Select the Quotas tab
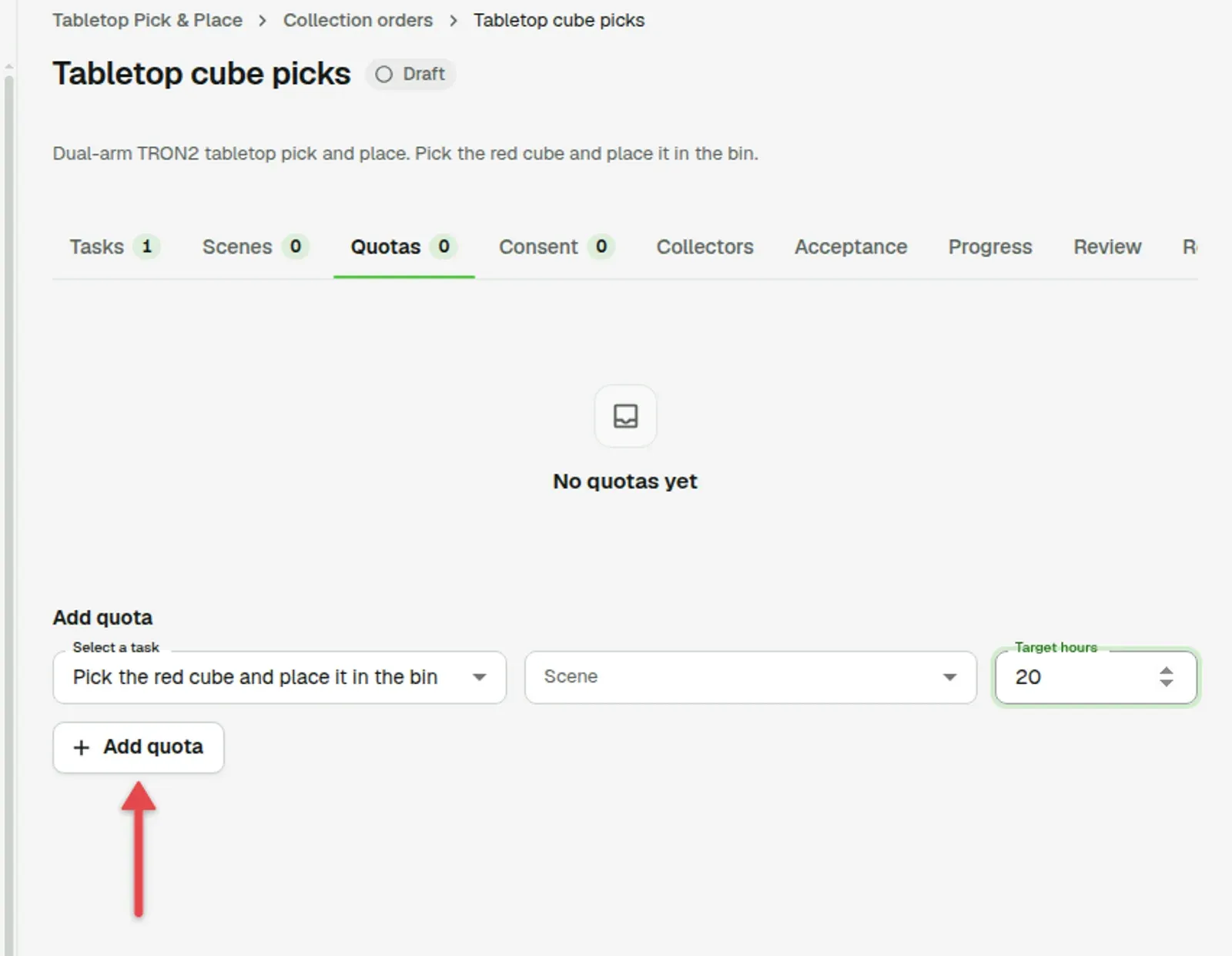The height and width of the screenshot is (956, 1232). point(403,247)
